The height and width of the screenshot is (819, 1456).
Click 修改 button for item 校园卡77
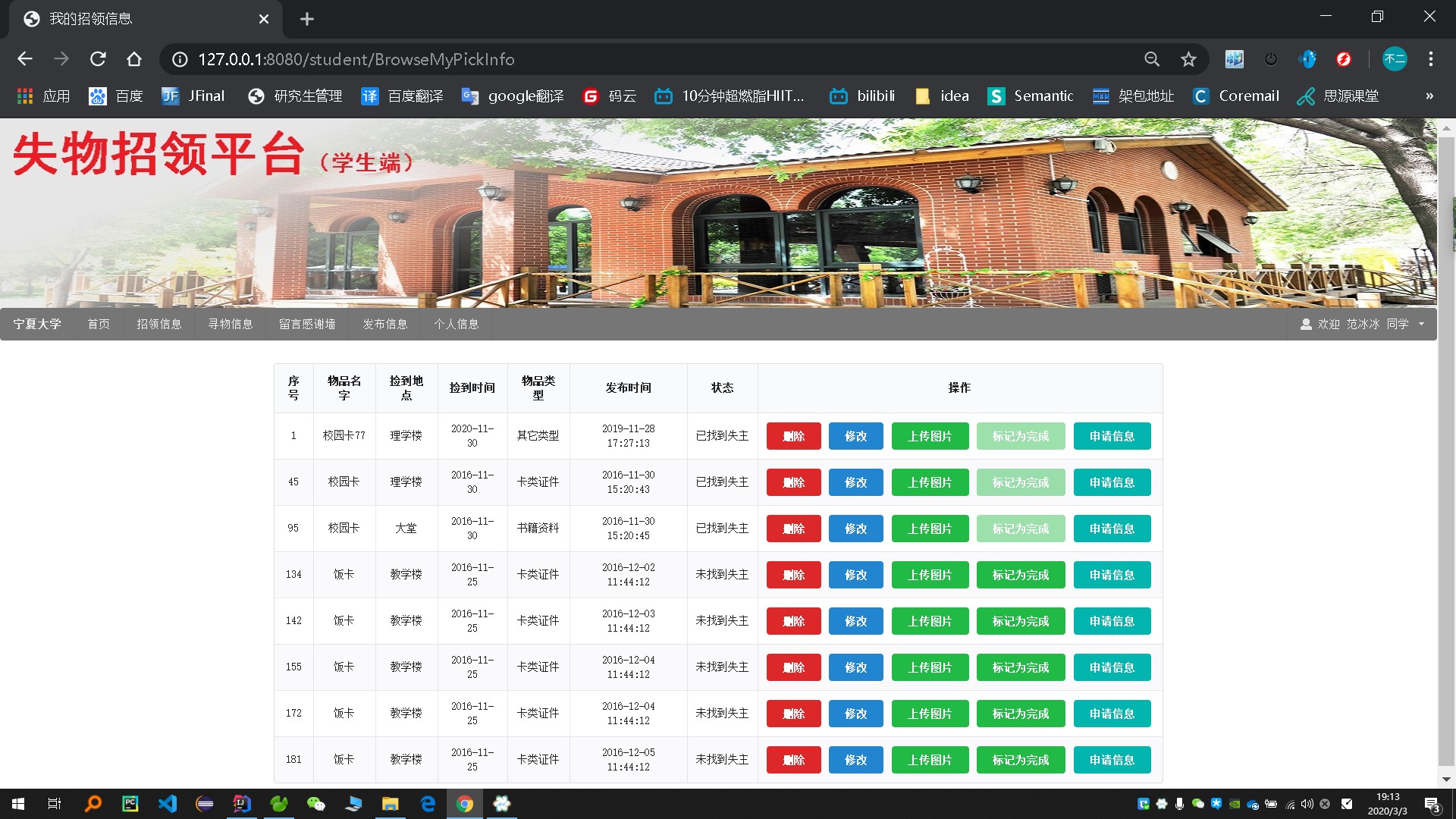855,436
